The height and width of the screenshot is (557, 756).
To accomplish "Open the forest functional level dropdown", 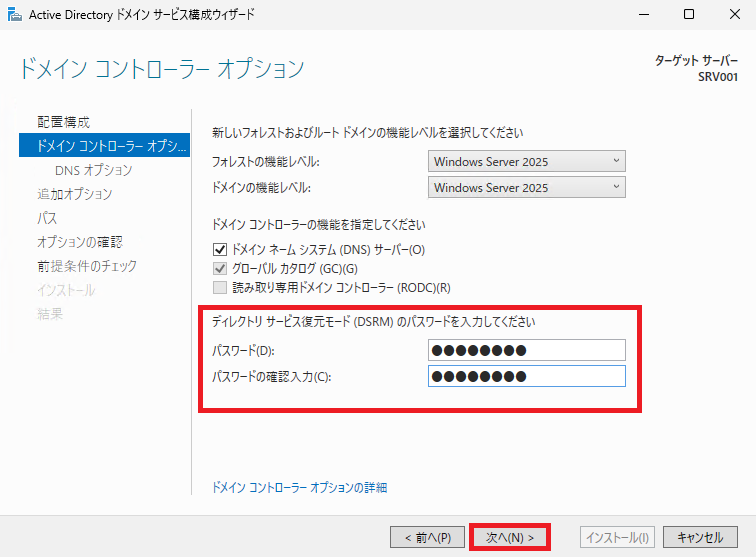I will coord(526,161).
